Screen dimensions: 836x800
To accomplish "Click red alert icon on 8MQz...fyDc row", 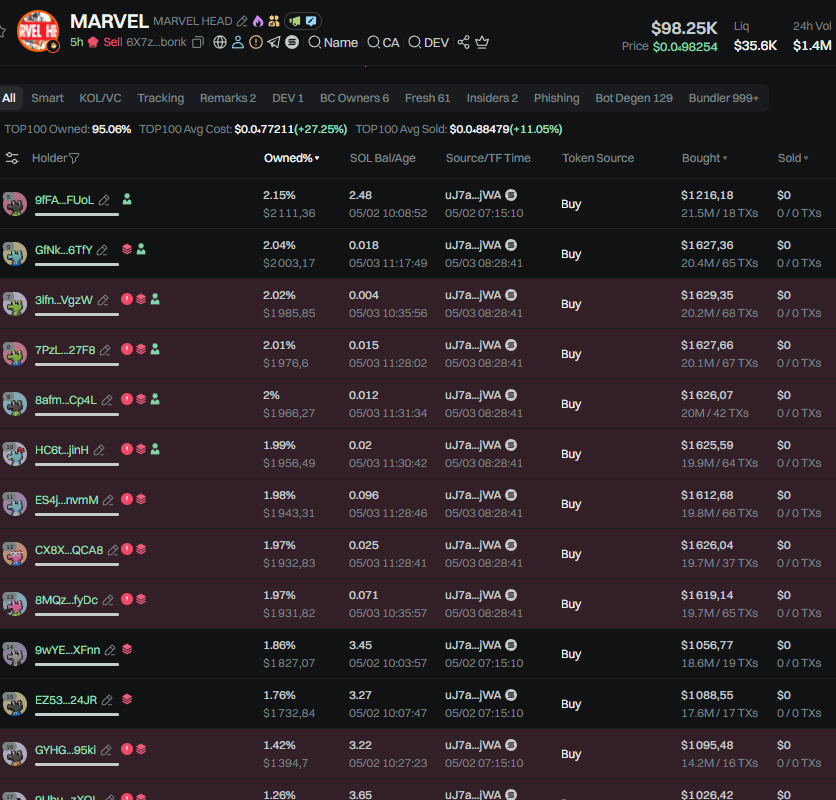I will pyautogui.click(x=127, y=599).
